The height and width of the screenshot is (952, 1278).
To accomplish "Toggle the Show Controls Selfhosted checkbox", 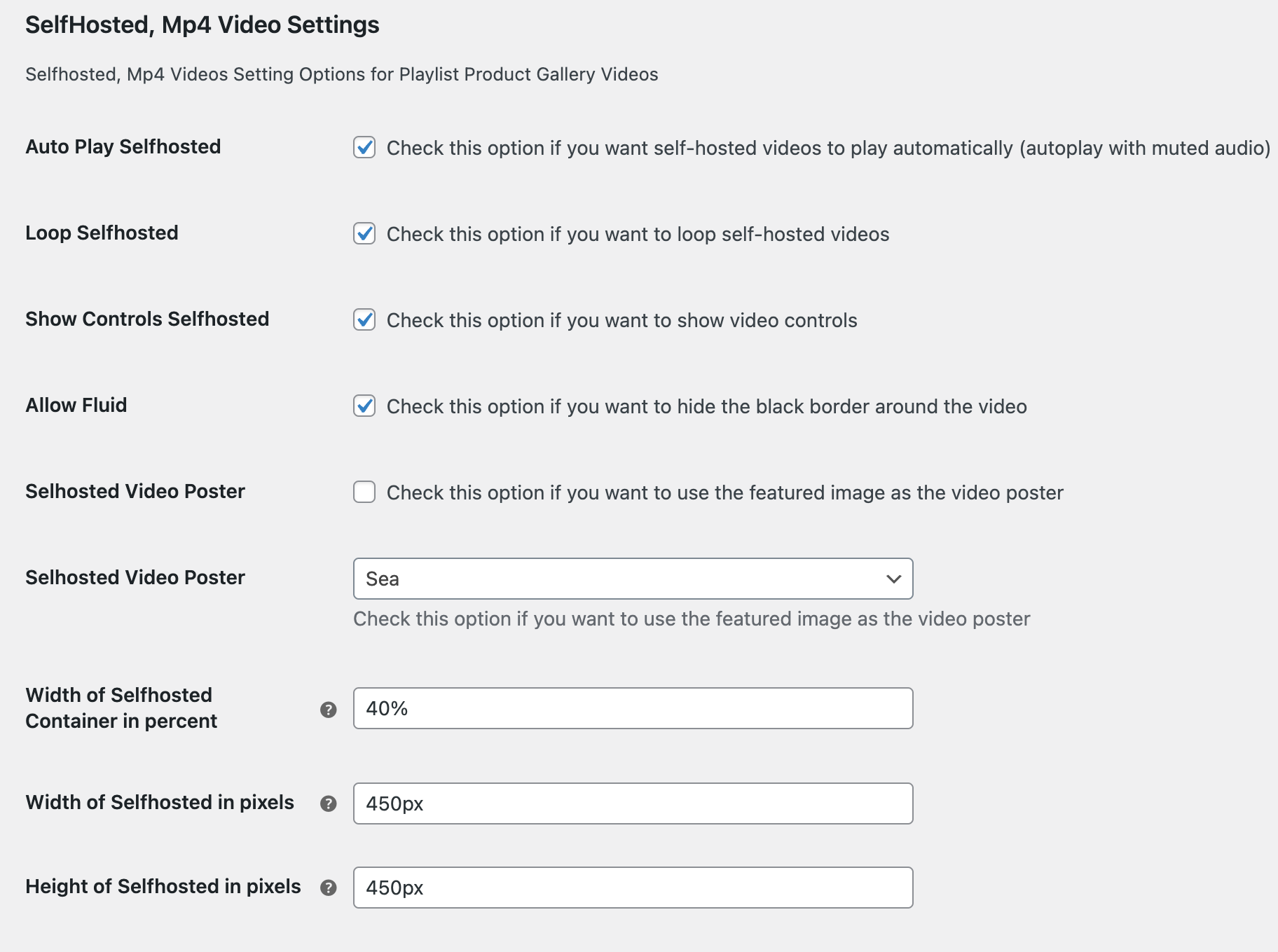I will pyautogui.click(x=364, y=320).
